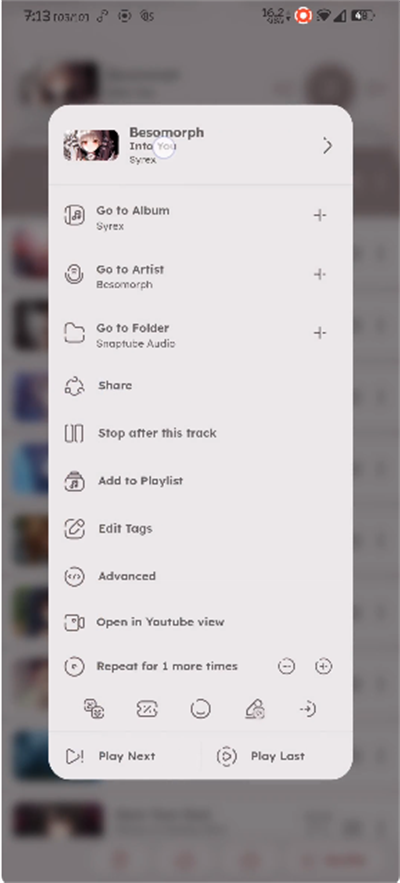The image size is (400, 883).
Task: Select Open in Youtube view
Action: tap(201, 622)
